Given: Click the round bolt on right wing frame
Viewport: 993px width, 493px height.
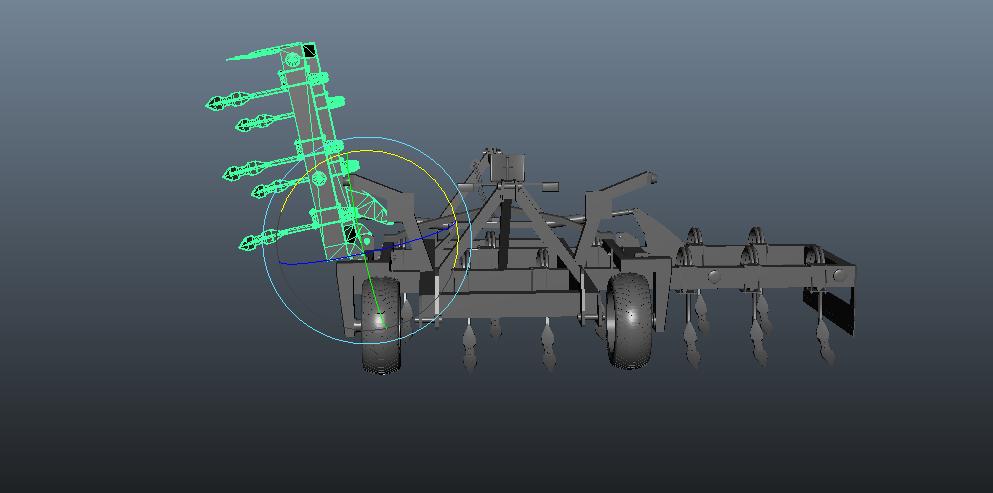Looking at the screenshot, I should (x=714, y=276).
